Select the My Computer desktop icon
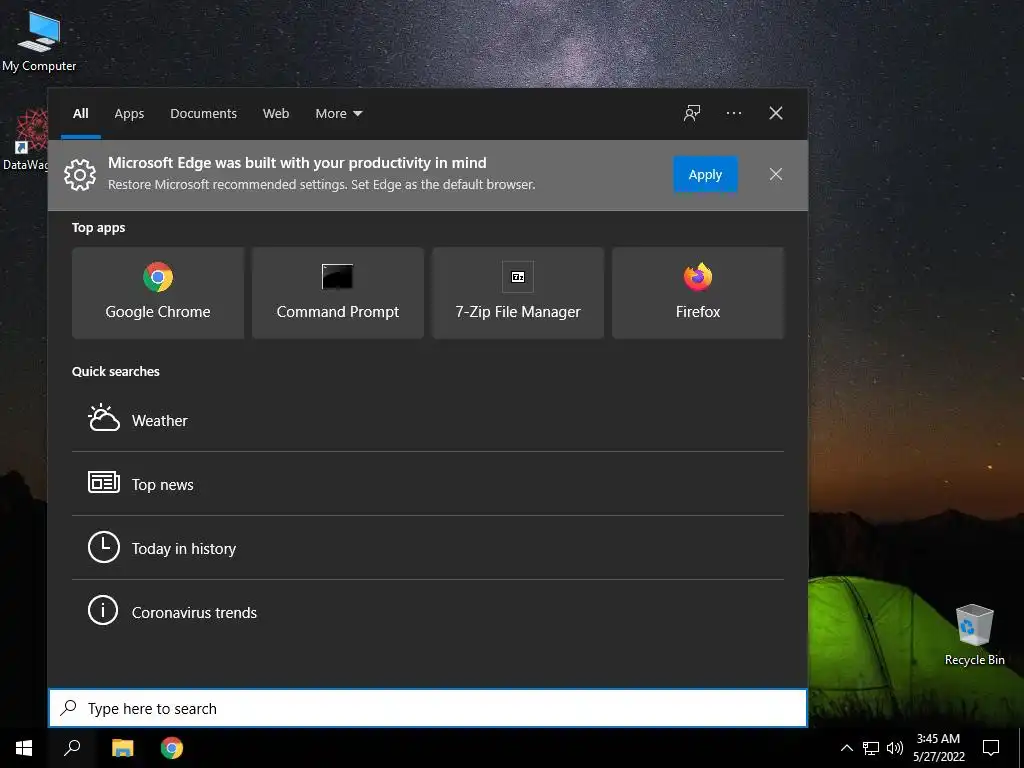Viewport: 1024px width, 768px height. tap(39, 41)
